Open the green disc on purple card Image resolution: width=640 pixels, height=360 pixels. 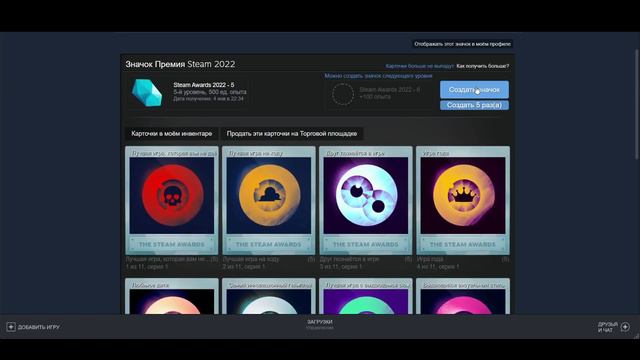(366, 301)
